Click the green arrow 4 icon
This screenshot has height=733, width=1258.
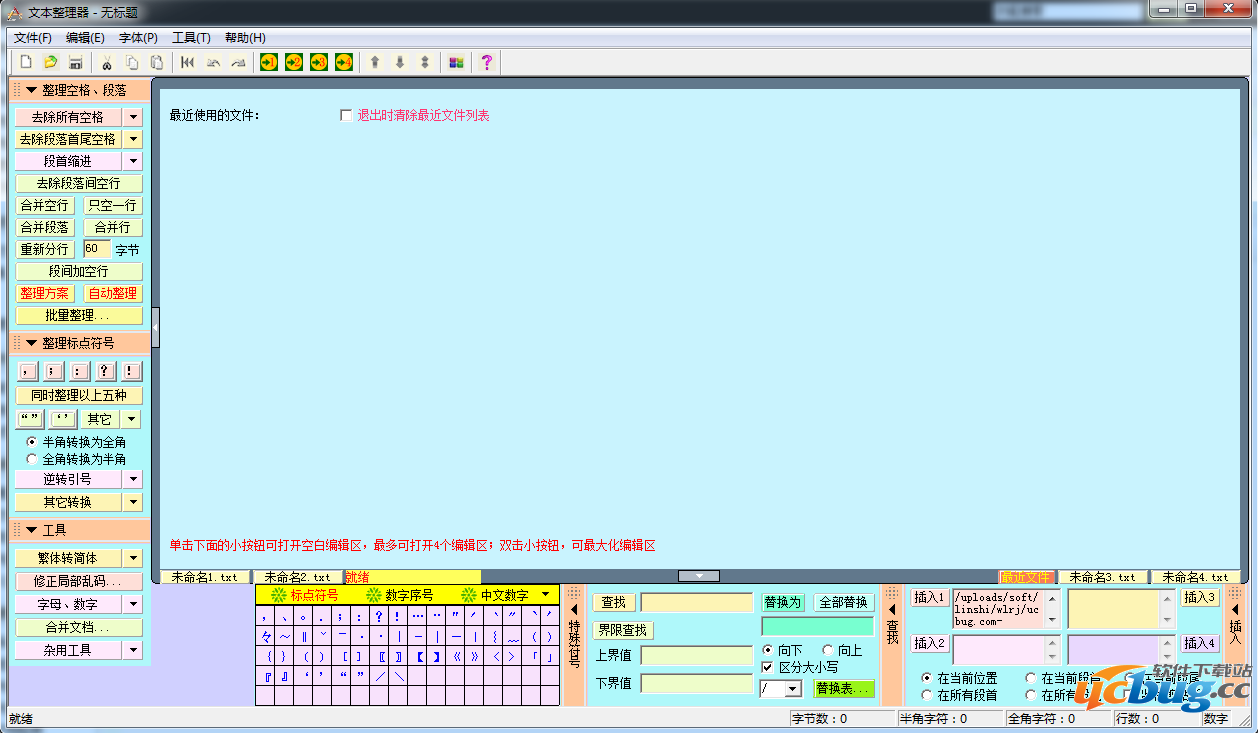coord(344,62)
